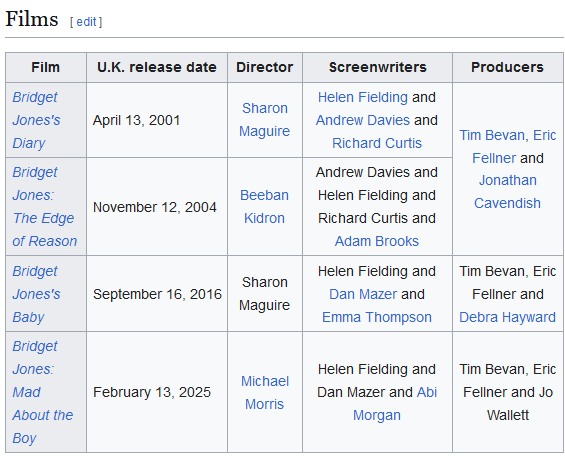Click the Film column header
Screen dimensions: 565x461
[46, 67]
